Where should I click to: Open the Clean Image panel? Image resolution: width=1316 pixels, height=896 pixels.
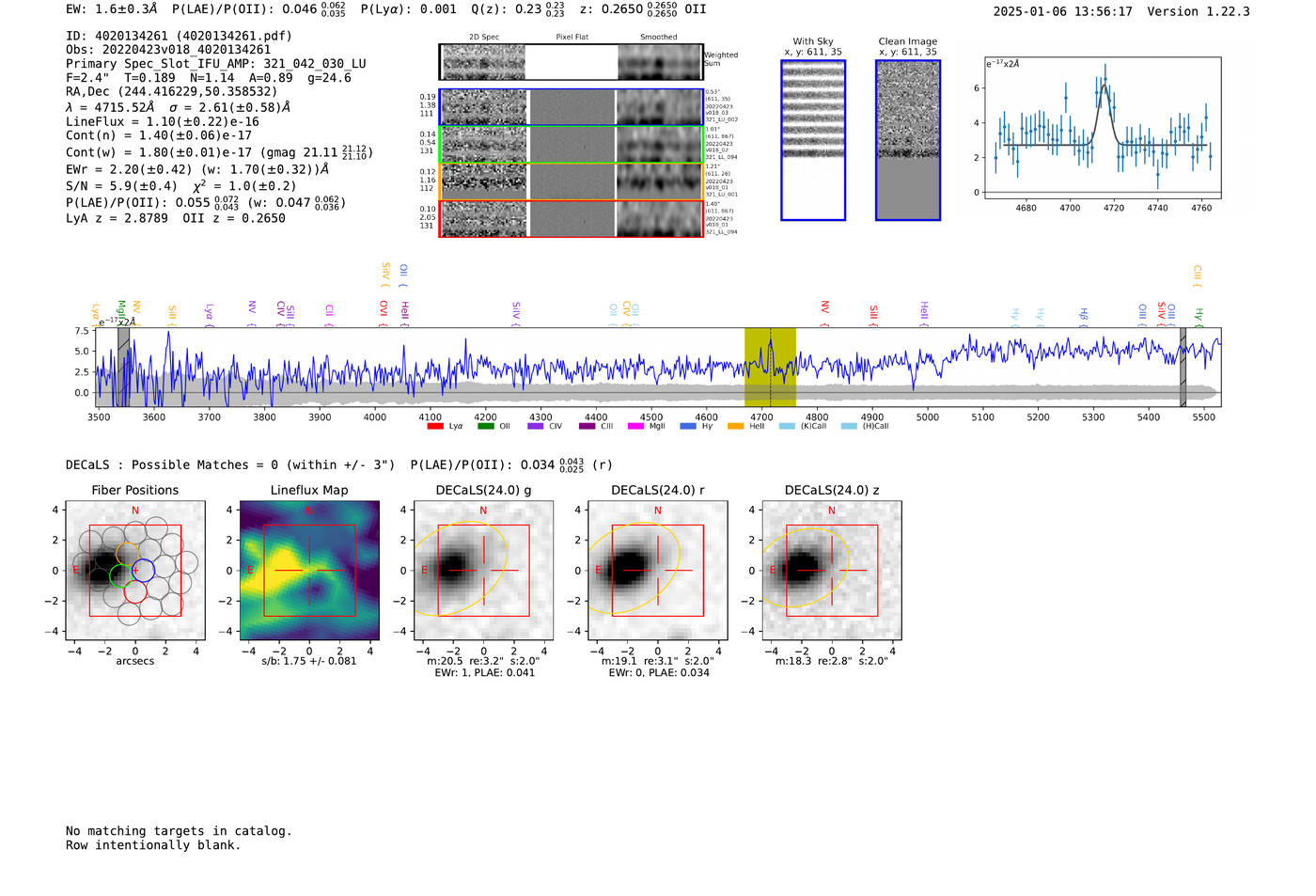[908, 140]
